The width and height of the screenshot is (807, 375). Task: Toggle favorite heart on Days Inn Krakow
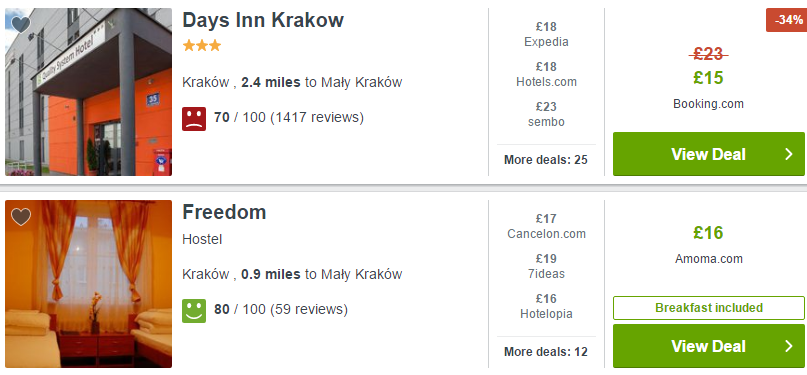click(21, 24)
